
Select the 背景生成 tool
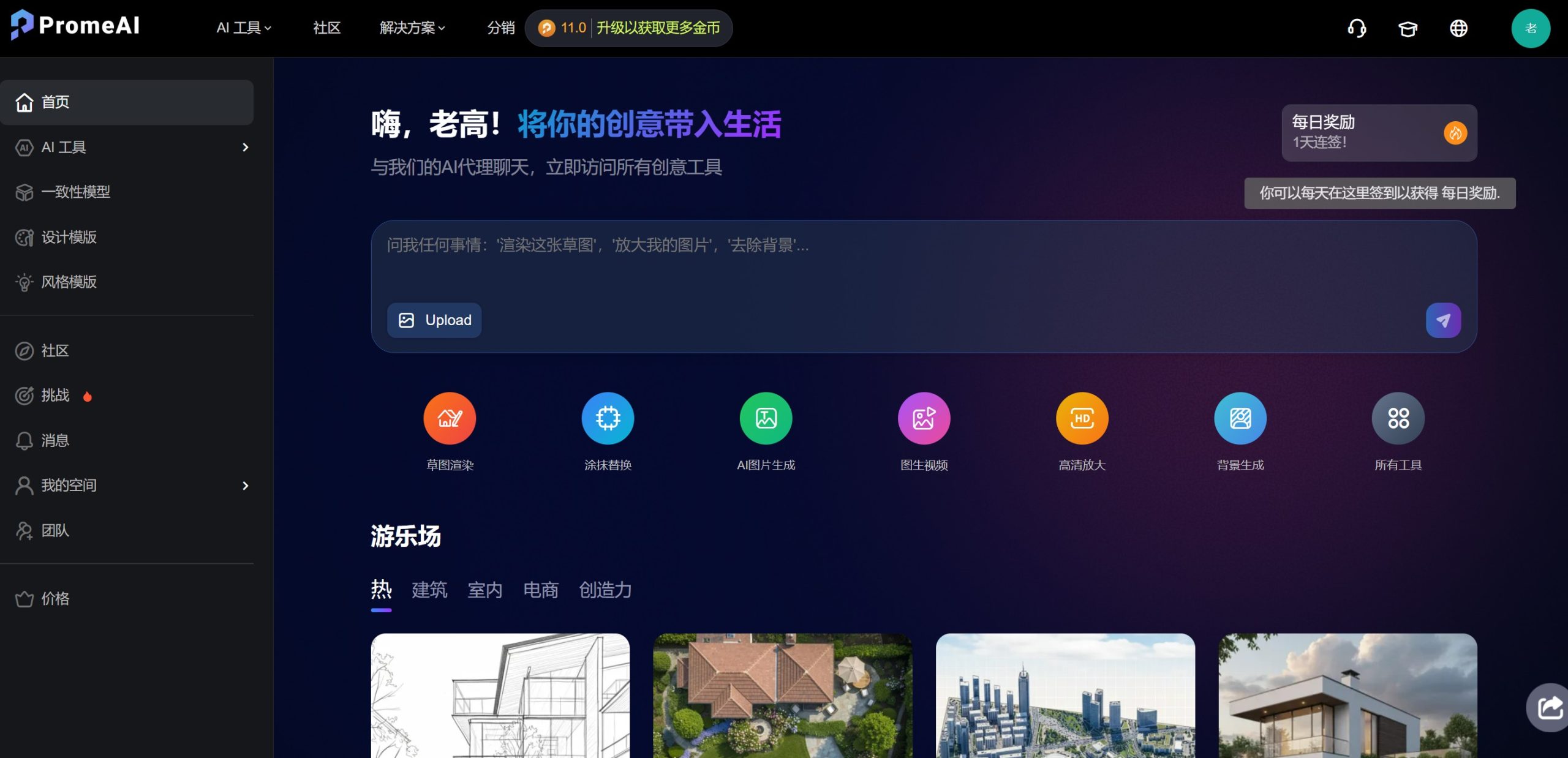(x=1240, y=418)
